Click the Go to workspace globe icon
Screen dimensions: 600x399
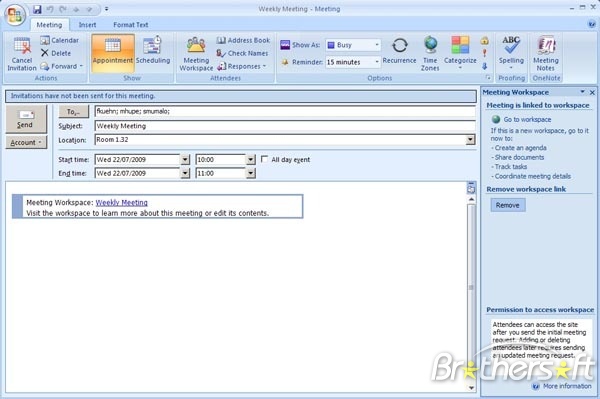[x=496, y=119]
